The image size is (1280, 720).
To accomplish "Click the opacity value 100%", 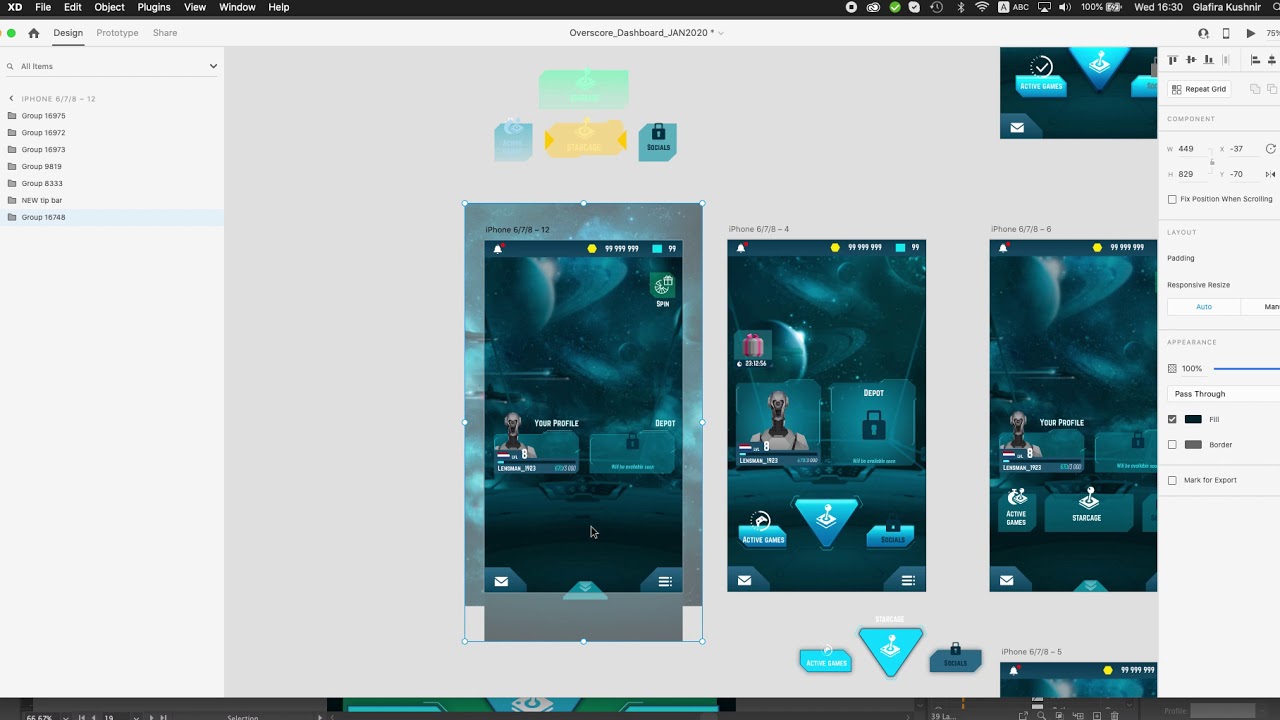I will tap(1192, 369).
